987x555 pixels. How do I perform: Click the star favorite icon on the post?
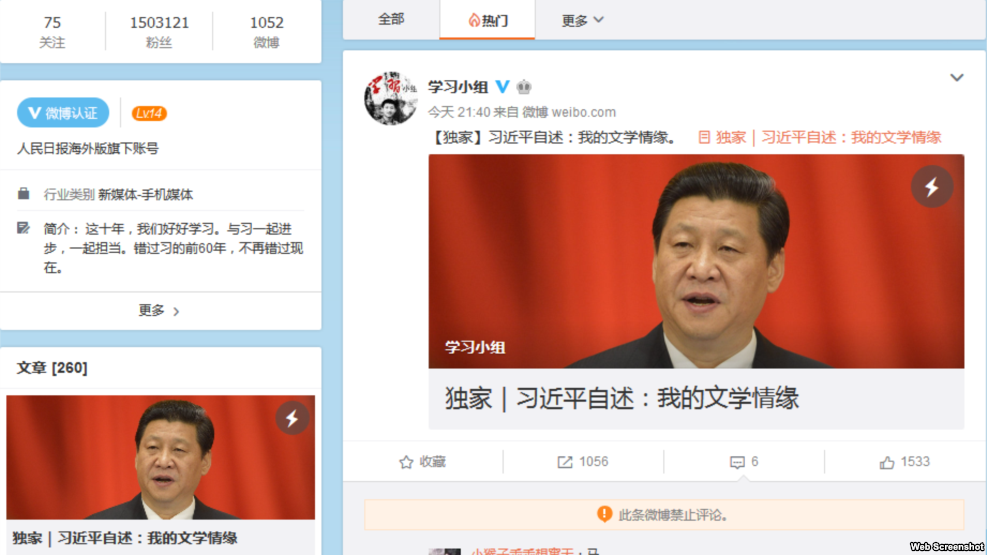[406, 462]
